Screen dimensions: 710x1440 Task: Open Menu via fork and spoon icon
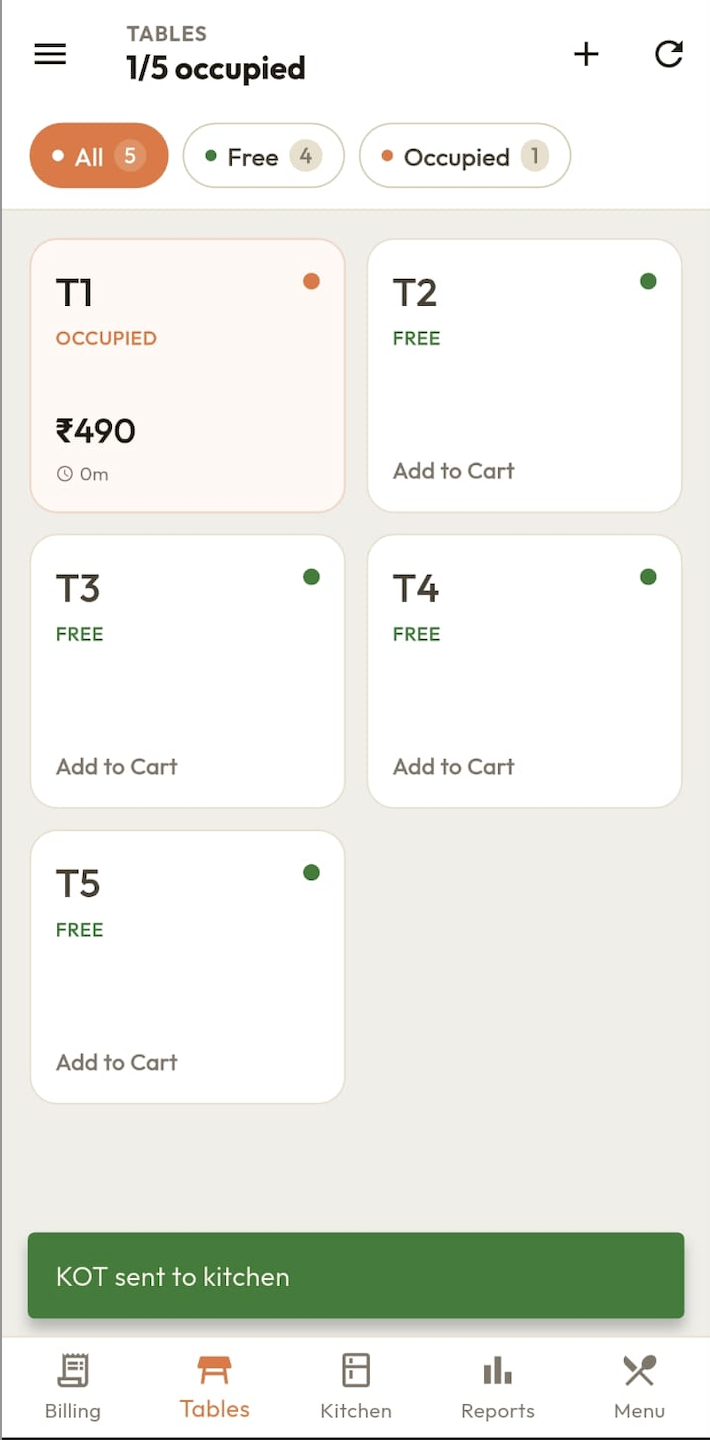point(640,1370)
